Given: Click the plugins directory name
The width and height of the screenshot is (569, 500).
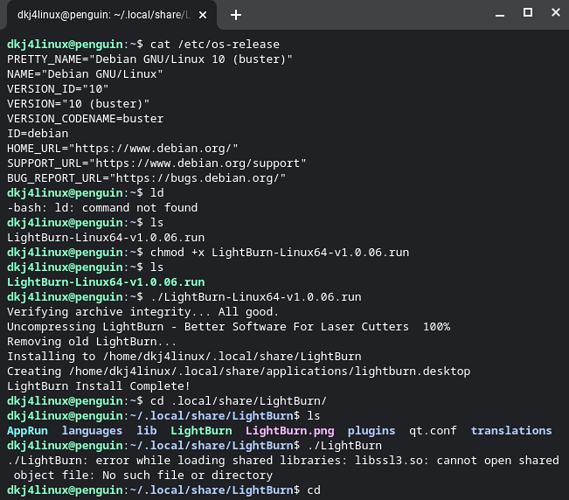Looking at the screenshot, I should pos(371,431).
